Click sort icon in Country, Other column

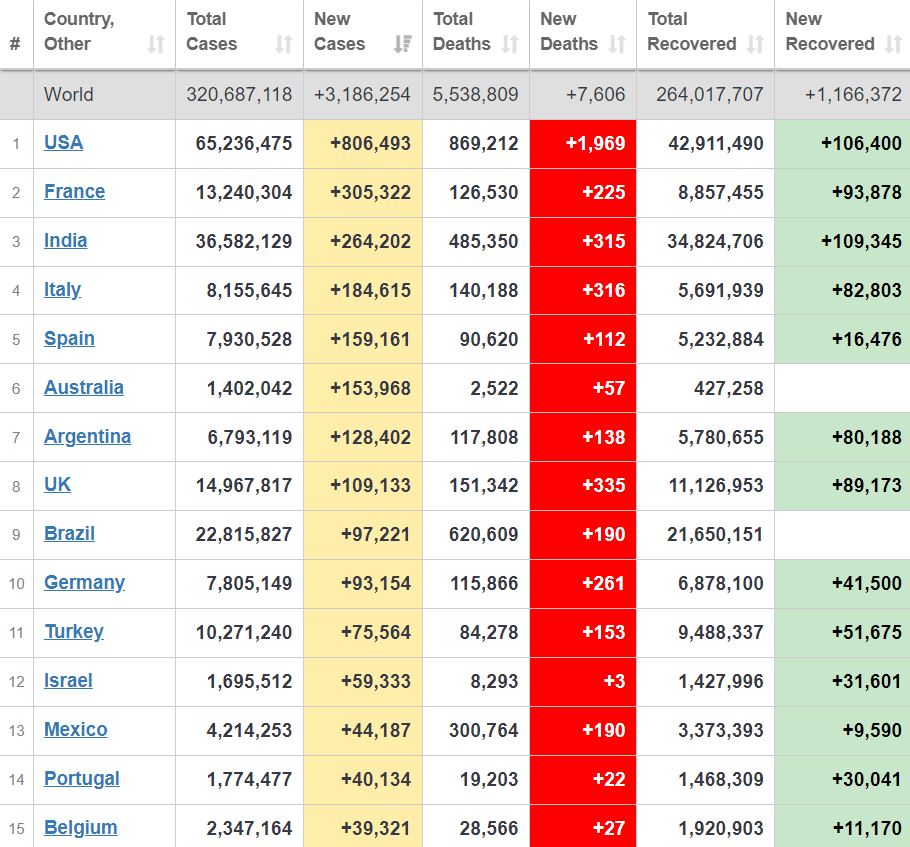coord(156,44)
